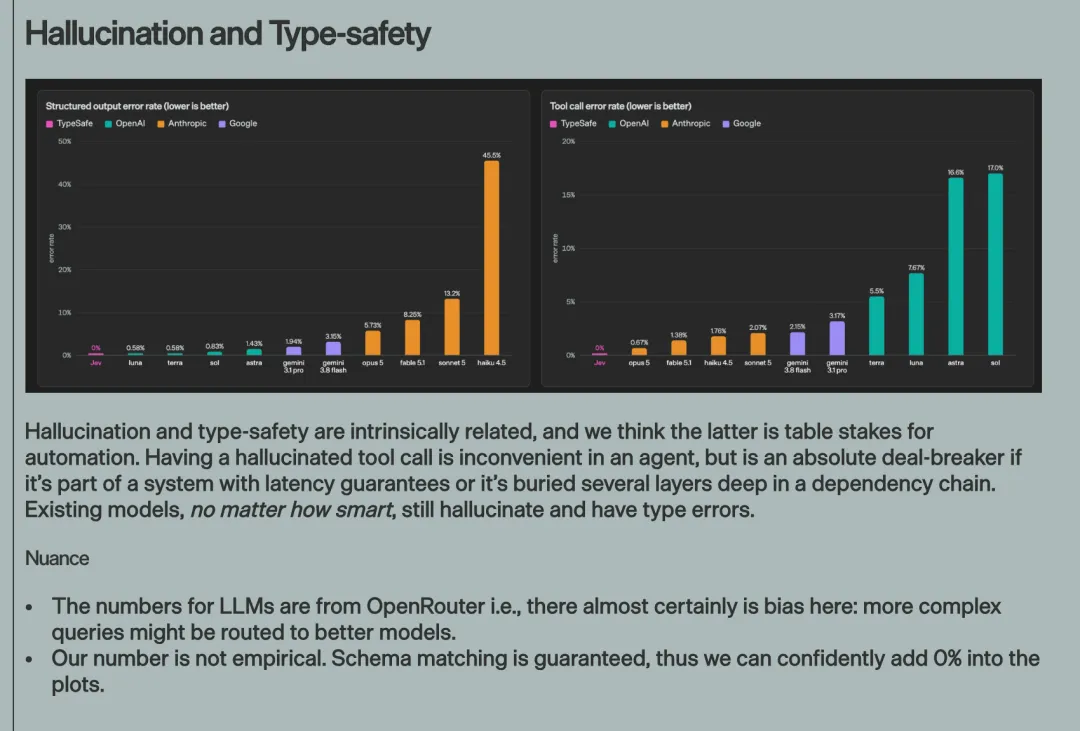Click the pink 'Jev' label in Tool call chart
Screen dimensions: 1080x731
pos(600,363)
